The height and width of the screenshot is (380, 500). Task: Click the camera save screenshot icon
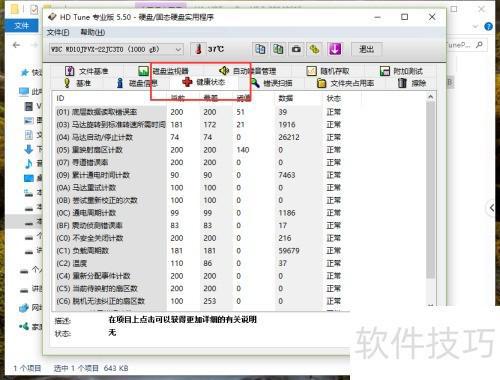click(x=296, y=49)
